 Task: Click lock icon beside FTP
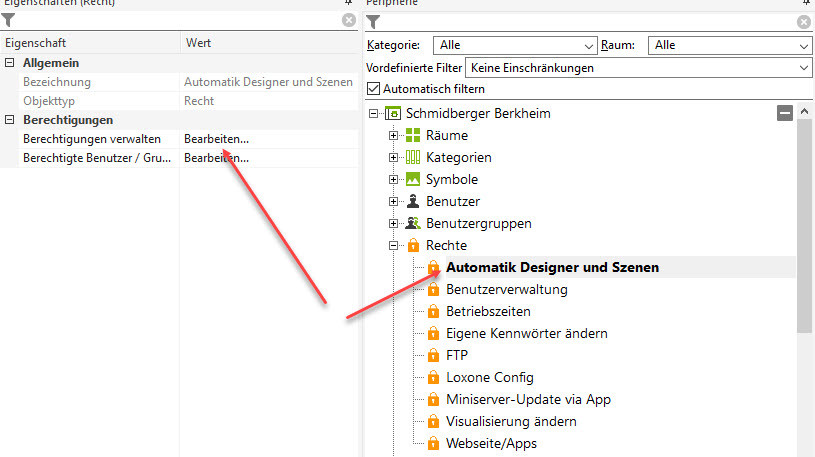point(433,355)
